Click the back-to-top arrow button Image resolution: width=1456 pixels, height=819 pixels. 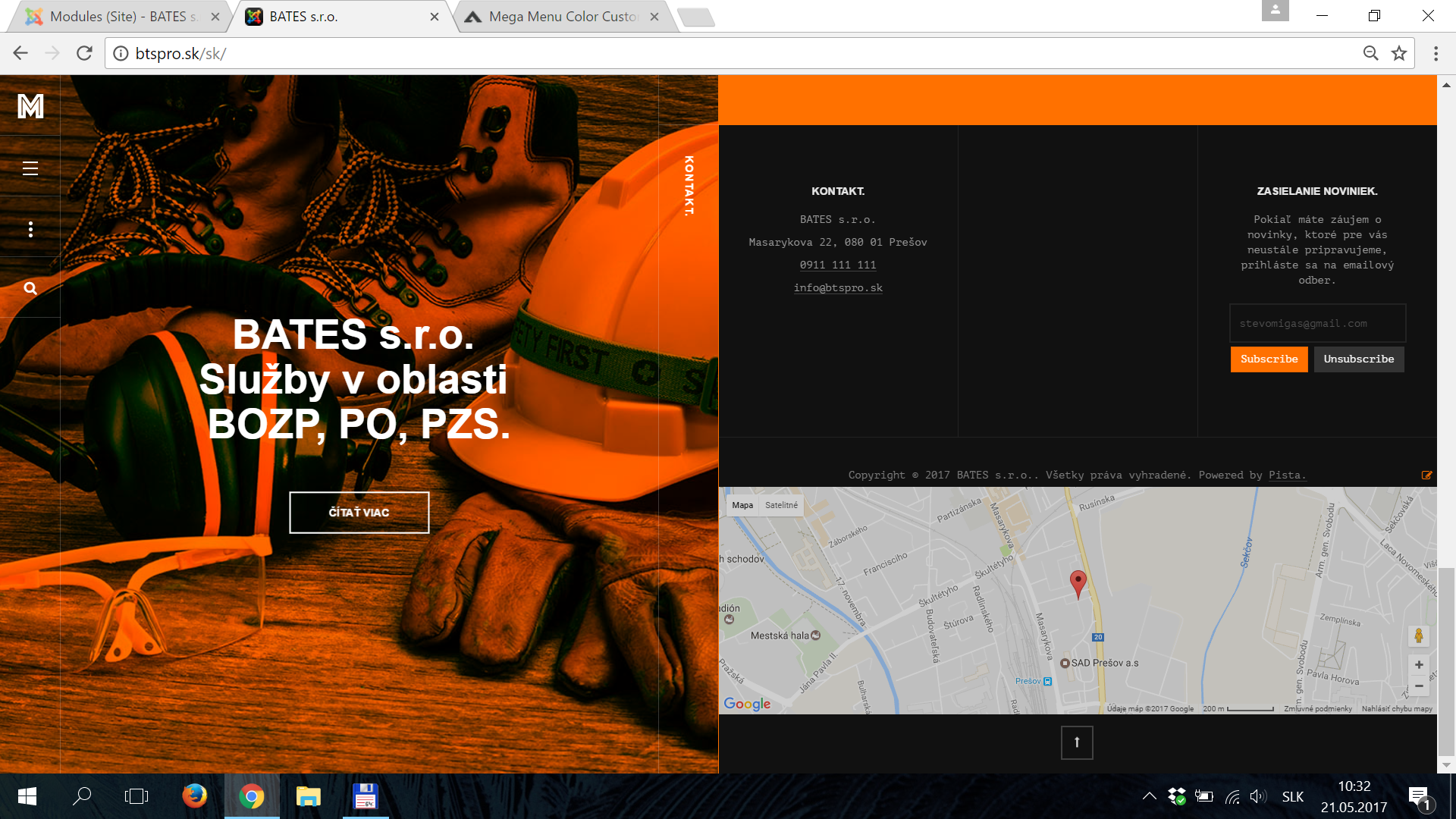click(x=1077, y=742)
